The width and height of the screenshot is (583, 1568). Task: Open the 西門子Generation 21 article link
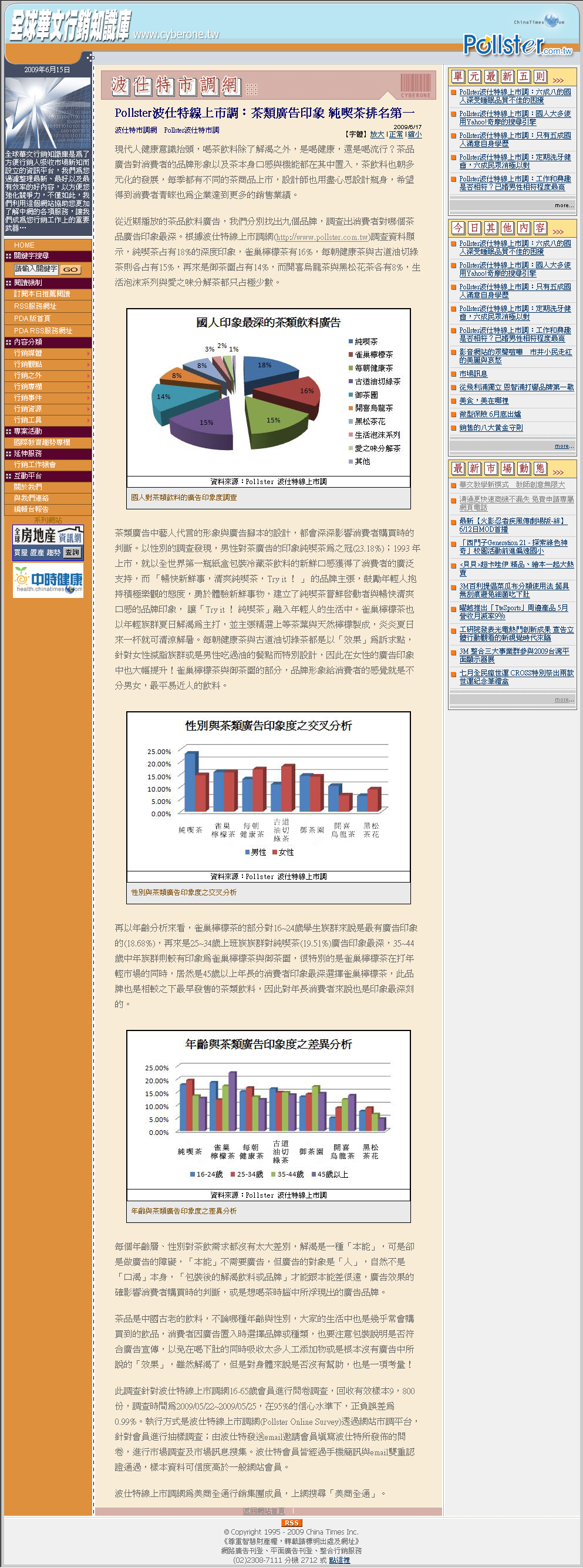pyautogui.click(x=514, y=546)
